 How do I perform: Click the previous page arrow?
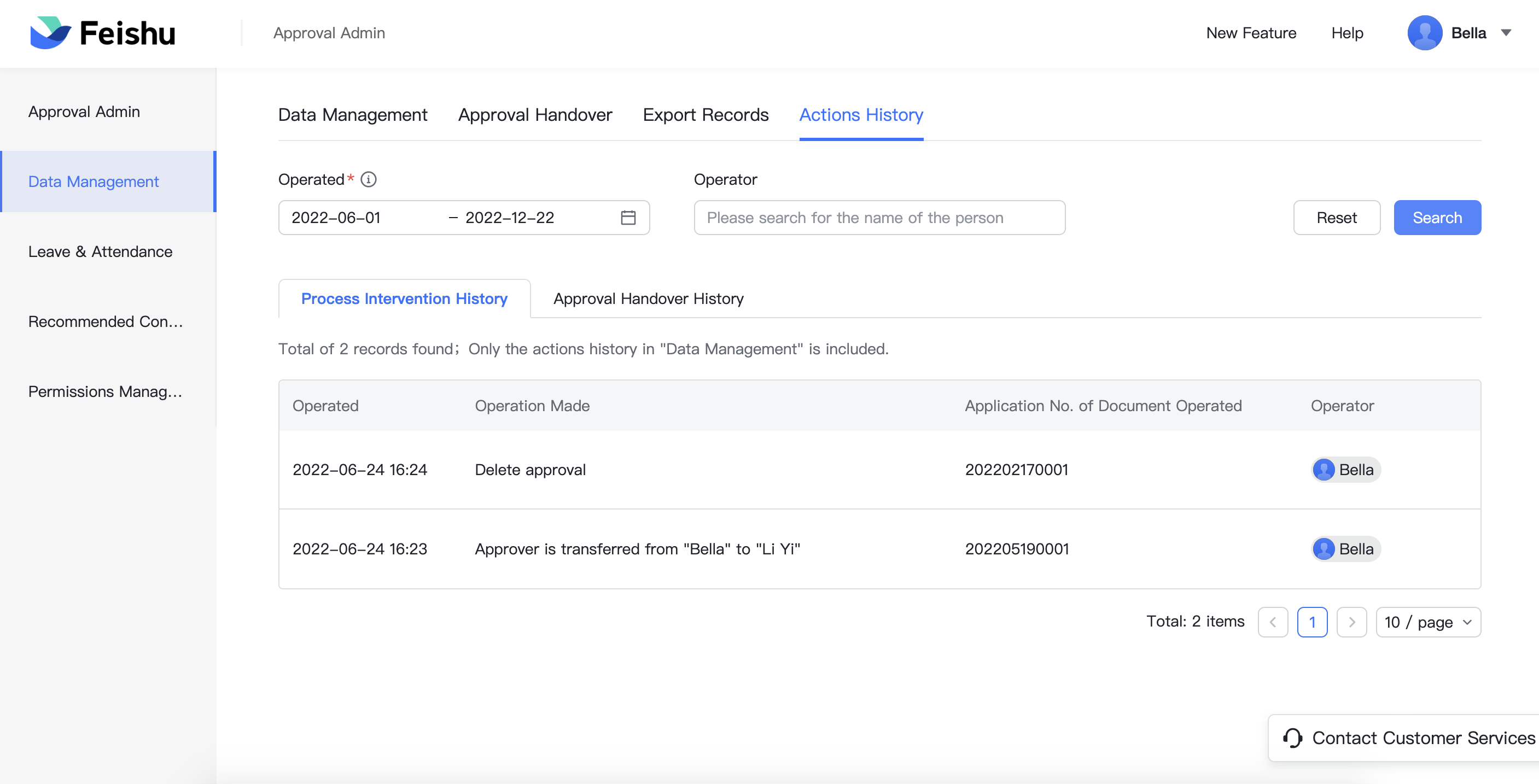tap(1273, 622)
